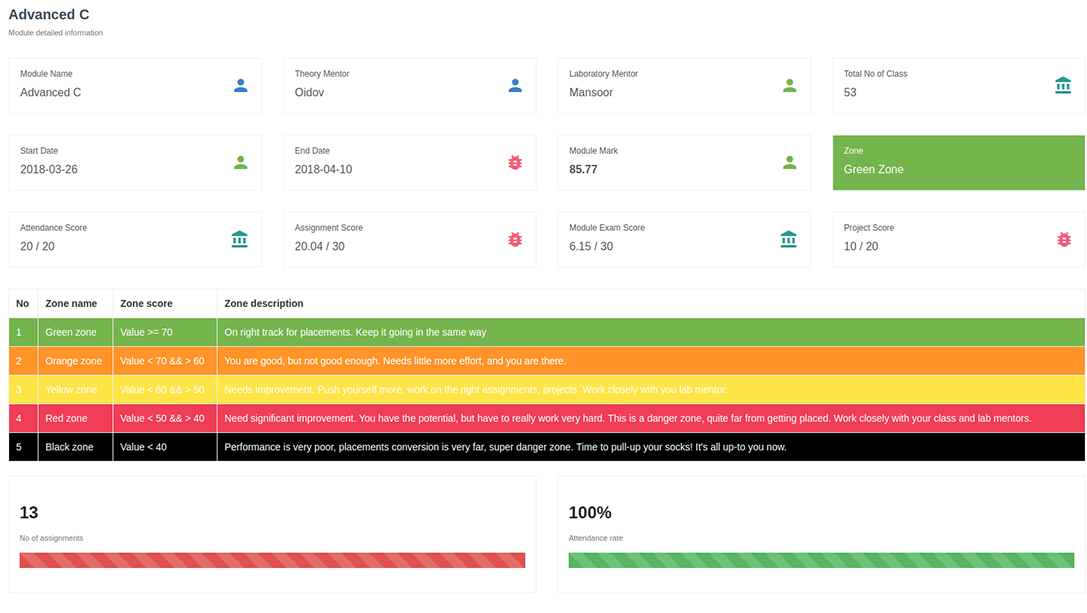This screenshot has height=613, width=1087.
Task: Click the Zone score column header
Action: pyautogui.click(x=146, y=303)
